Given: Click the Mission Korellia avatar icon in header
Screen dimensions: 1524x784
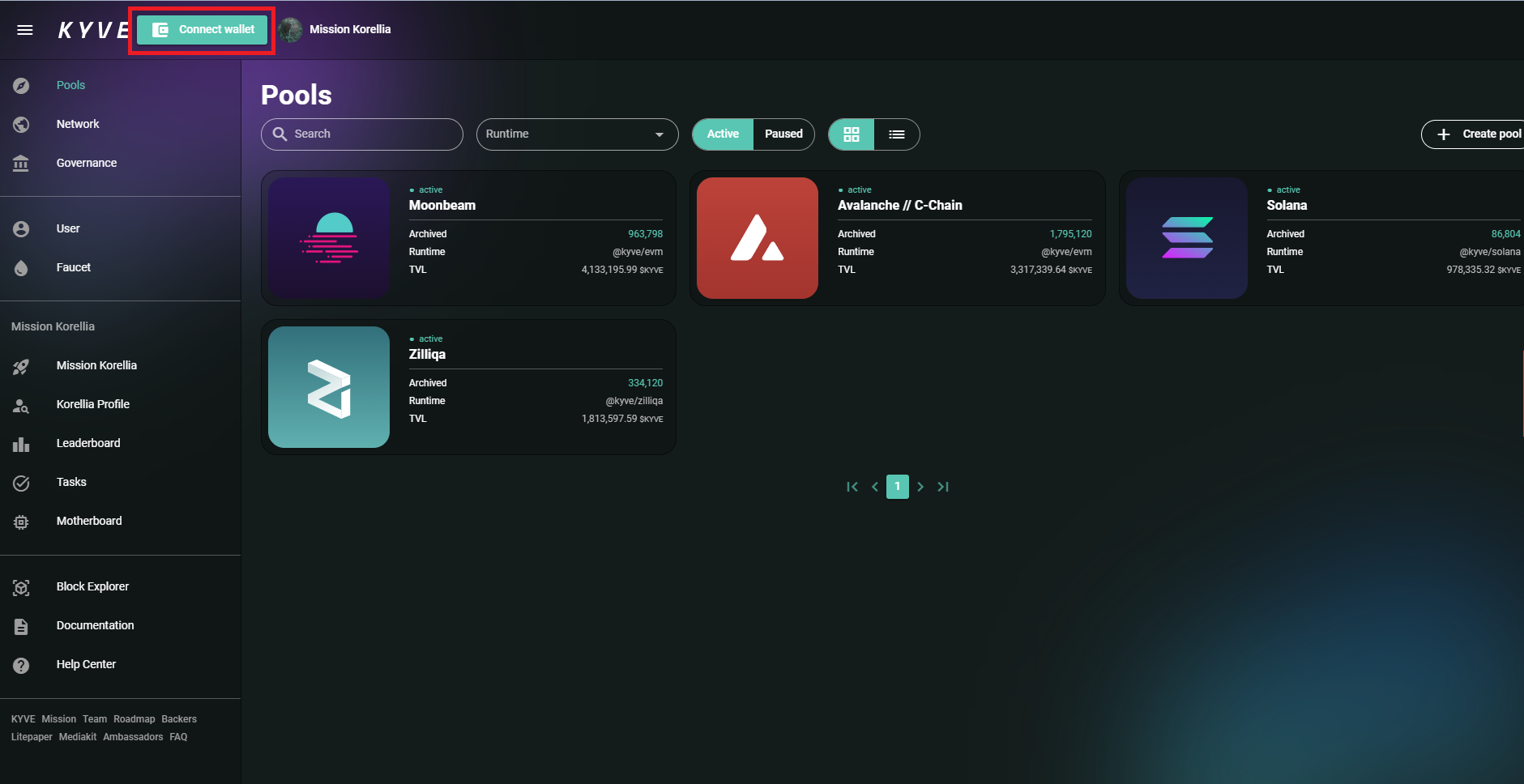Looking at the screenshot, I should point(290,30).
